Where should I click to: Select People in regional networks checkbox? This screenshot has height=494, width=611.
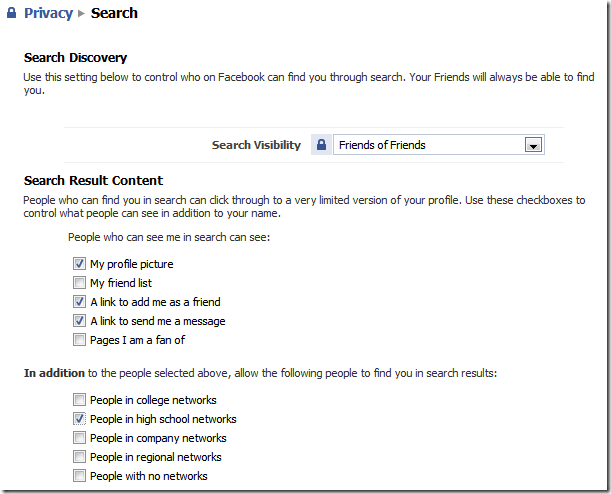(x=79, y=457)
